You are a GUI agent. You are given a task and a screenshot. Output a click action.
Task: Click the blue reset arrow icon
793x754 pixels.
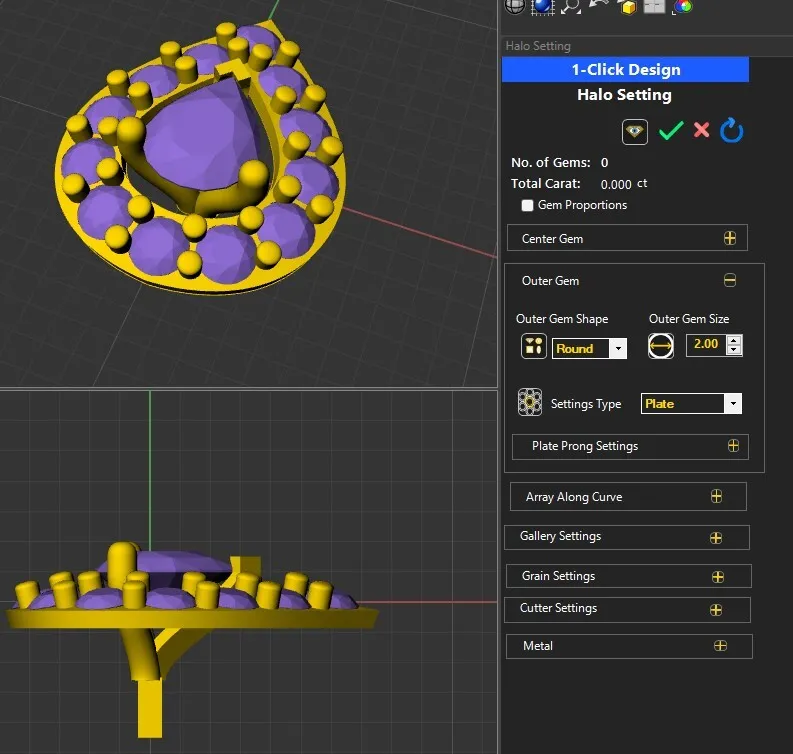(x=732, y=131)
